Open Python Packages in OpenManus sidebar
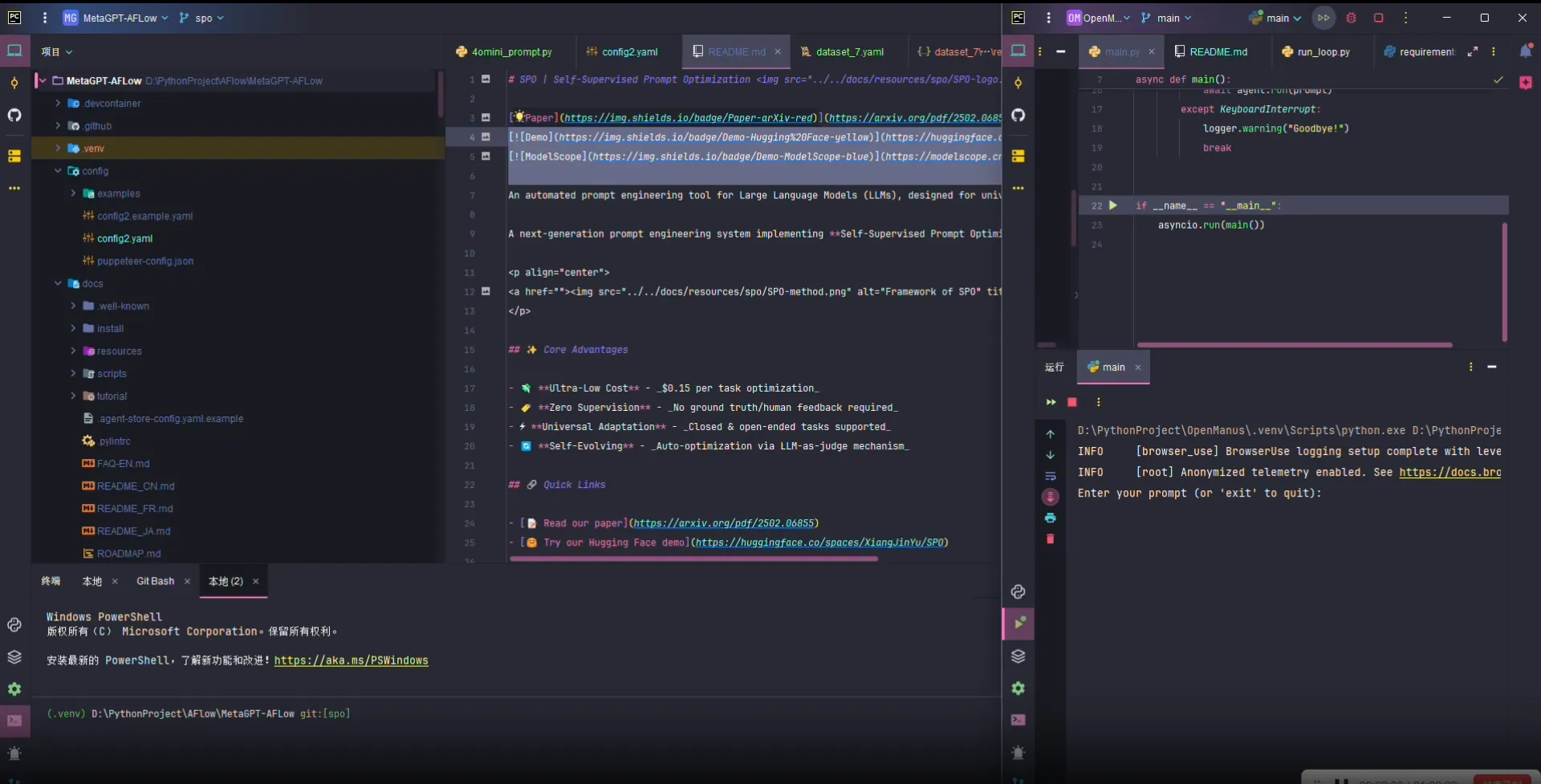Image resolution: width=1541 pixels, height=784 pixels. tap(1019, 656)
